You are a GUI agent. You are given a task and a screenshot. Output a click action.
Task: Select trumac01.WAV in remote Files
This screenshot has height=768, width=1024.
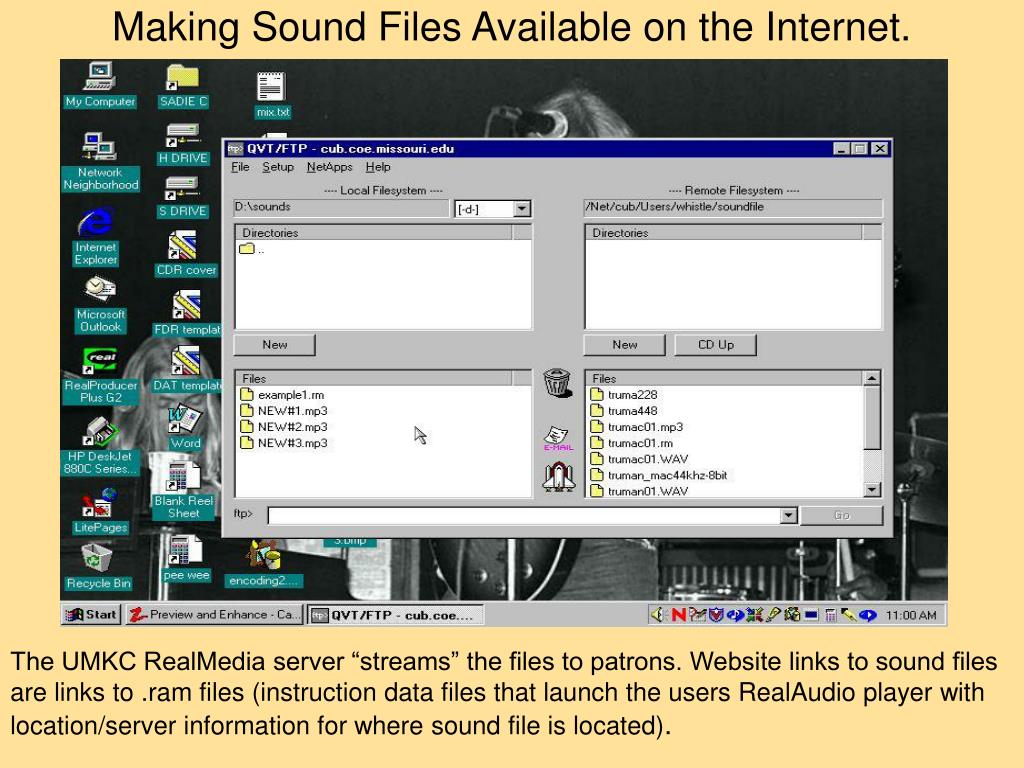point(639,459)
